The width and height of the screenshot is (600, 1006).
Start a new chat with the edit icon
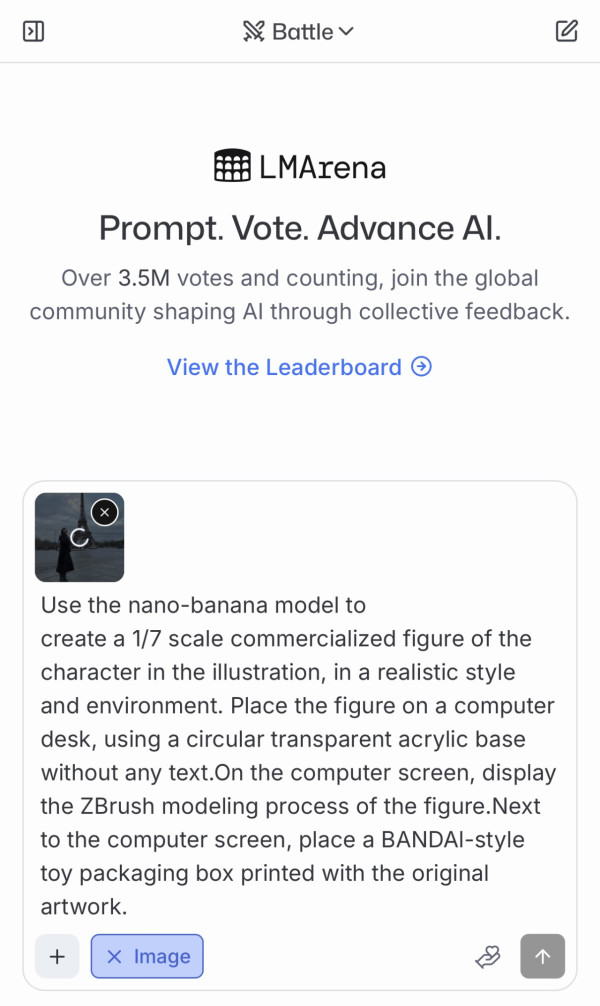click(567, 31)
